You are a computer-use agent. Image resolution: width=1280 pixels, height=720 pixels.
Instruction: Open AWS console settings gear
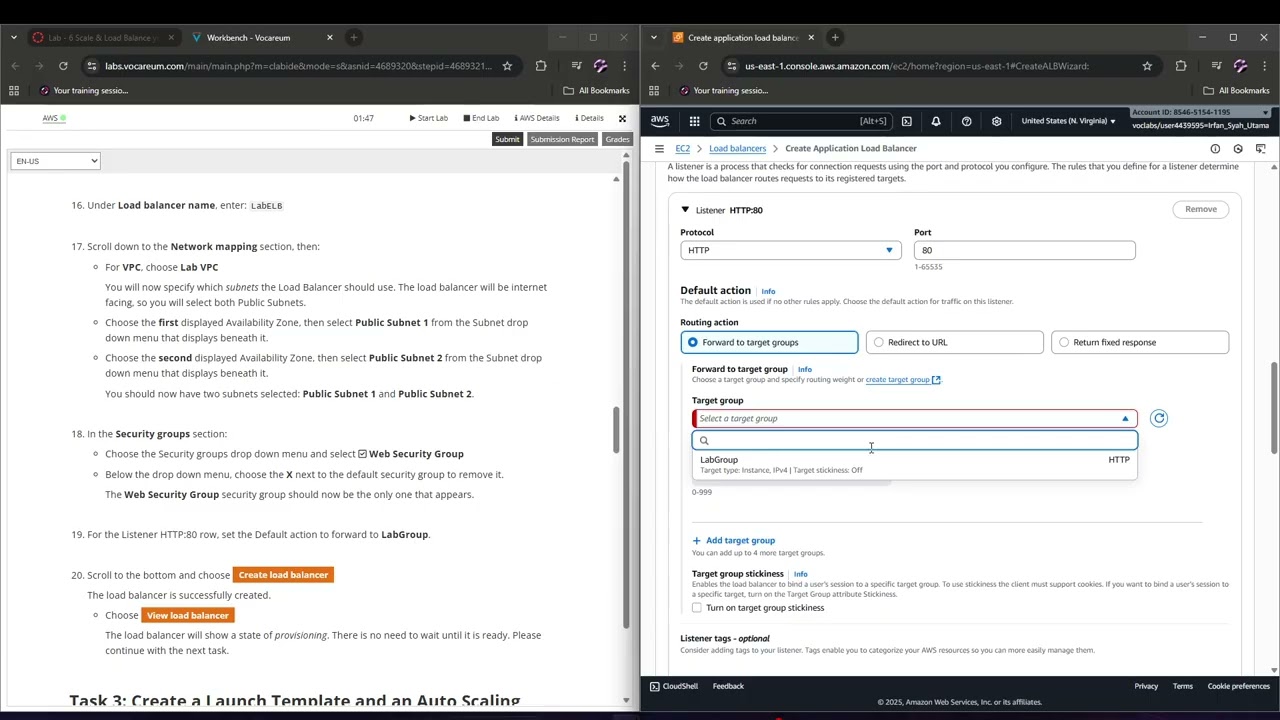[x=996, y=121]
